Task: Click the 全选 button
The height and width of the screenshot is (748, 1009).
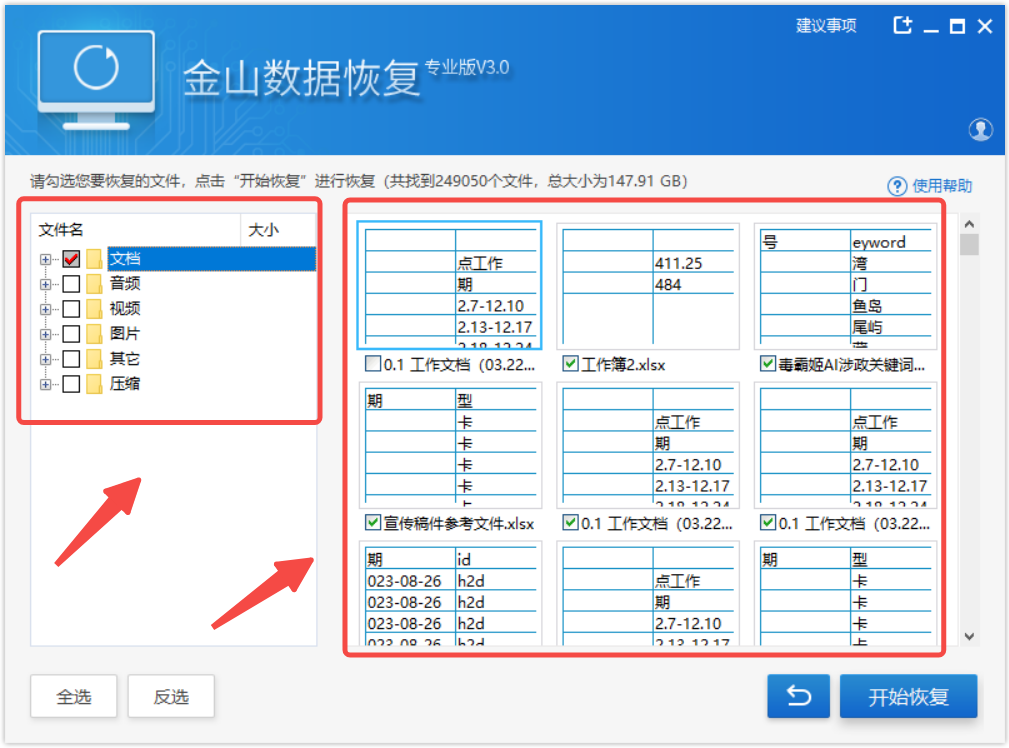Action: pos(74,696)
